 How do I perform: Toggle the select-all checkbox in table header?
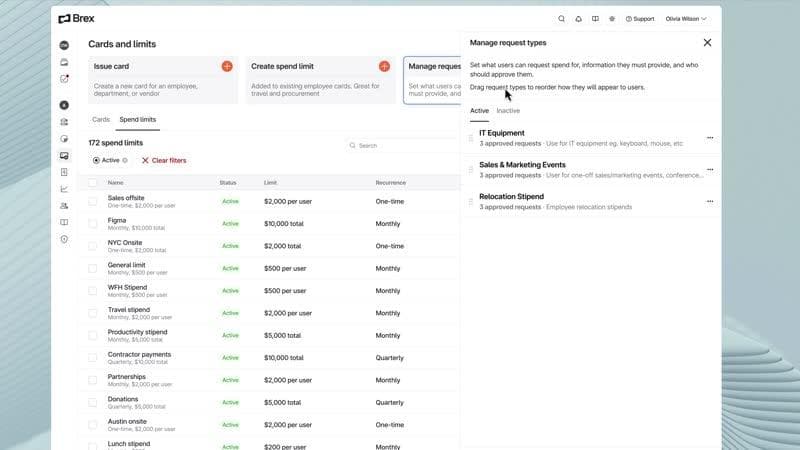(x=93, y=183)
